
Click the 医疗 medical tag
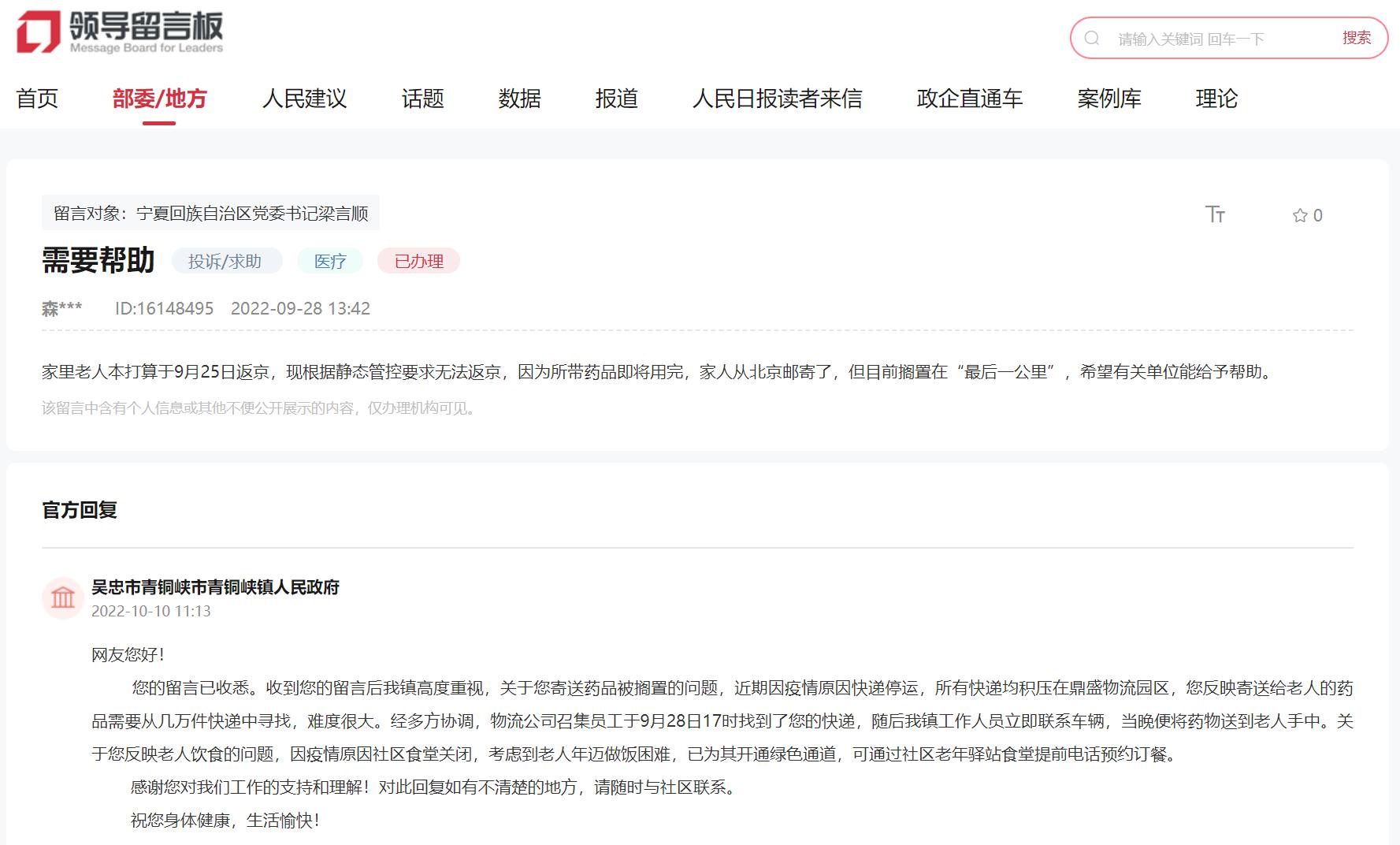point(330,261)
